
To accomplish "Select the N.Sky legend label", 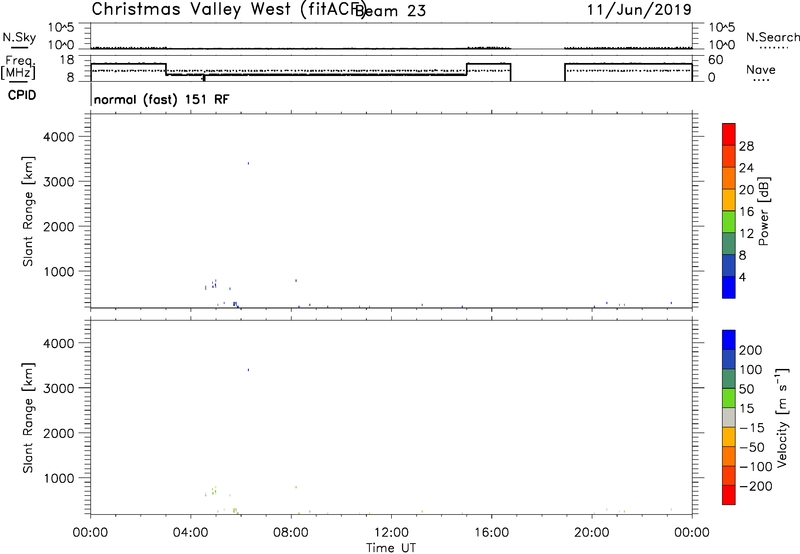I will pyautogui.click(x=19, y=37).
